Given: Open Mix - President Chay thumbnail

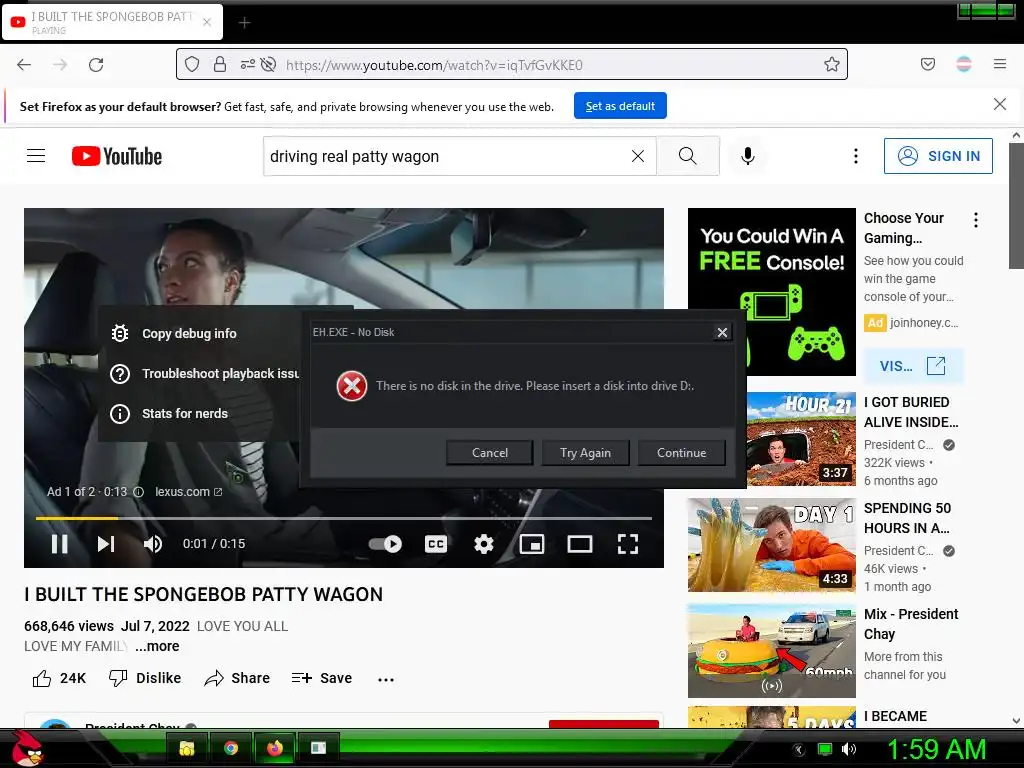Looking at the screenshot, I should tap(771, 650).
